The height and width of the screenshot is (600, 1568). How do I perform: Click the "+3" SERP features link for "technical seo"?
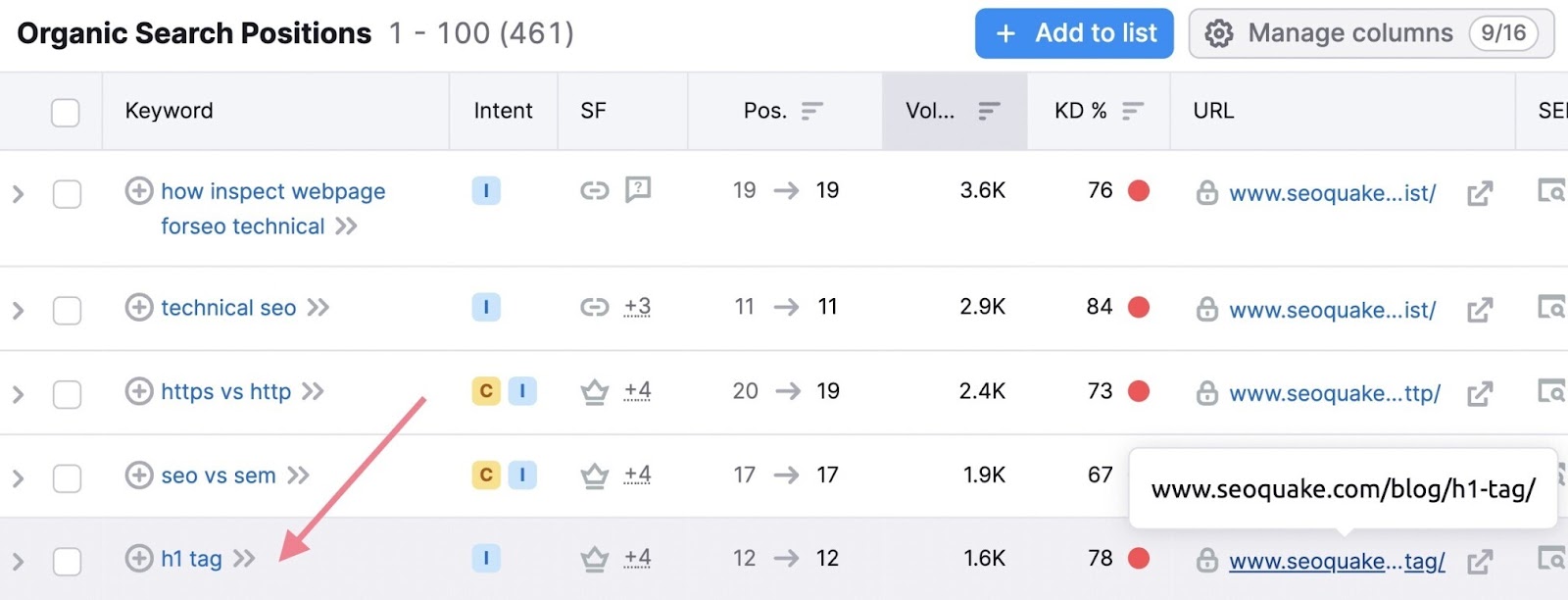coord(636,307)
